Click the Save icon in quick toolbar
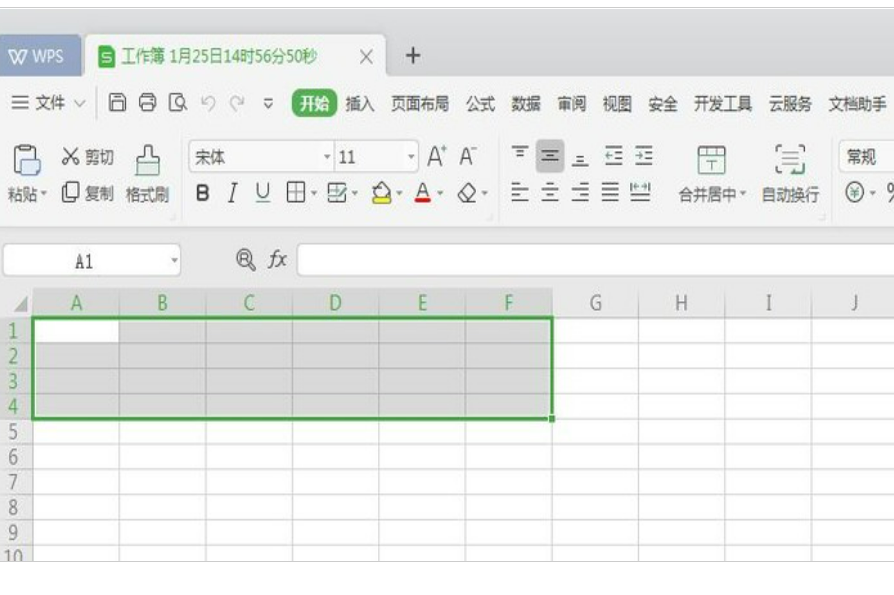Image resolution: width=894 pixels, height=595 pixels. coord(117,103)
